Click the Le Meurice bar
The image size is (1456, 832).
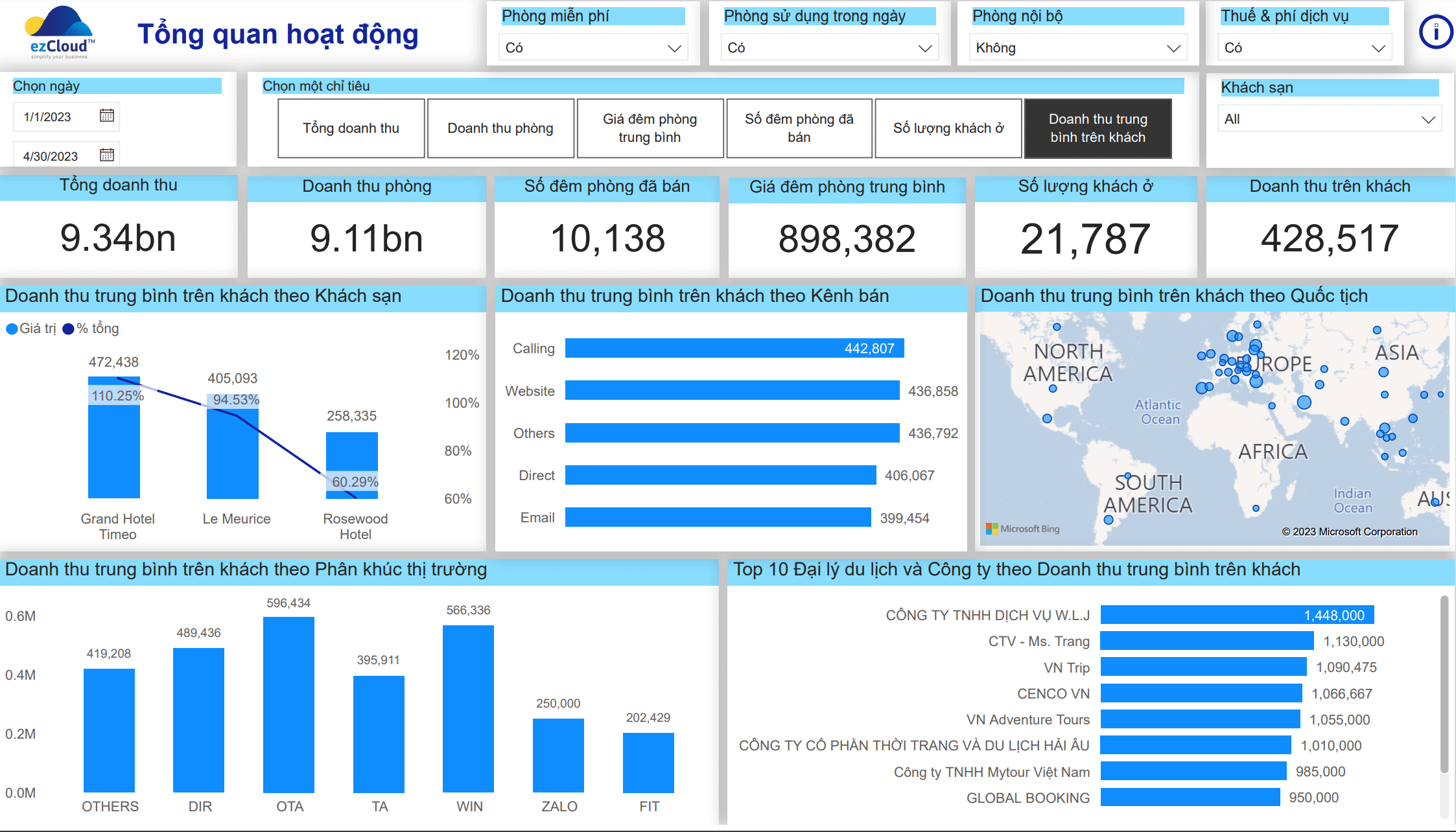click(233, 446)
